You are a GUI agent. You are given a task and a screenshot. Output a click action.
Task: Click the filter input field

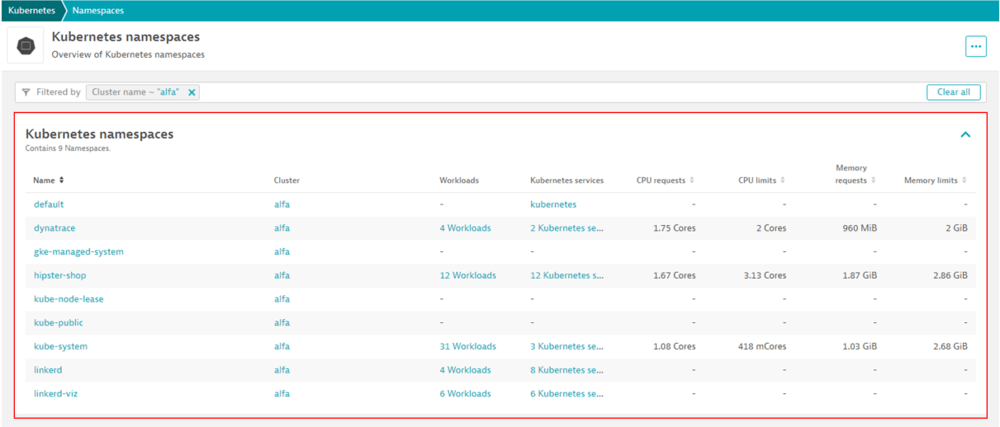pos(560,92)
